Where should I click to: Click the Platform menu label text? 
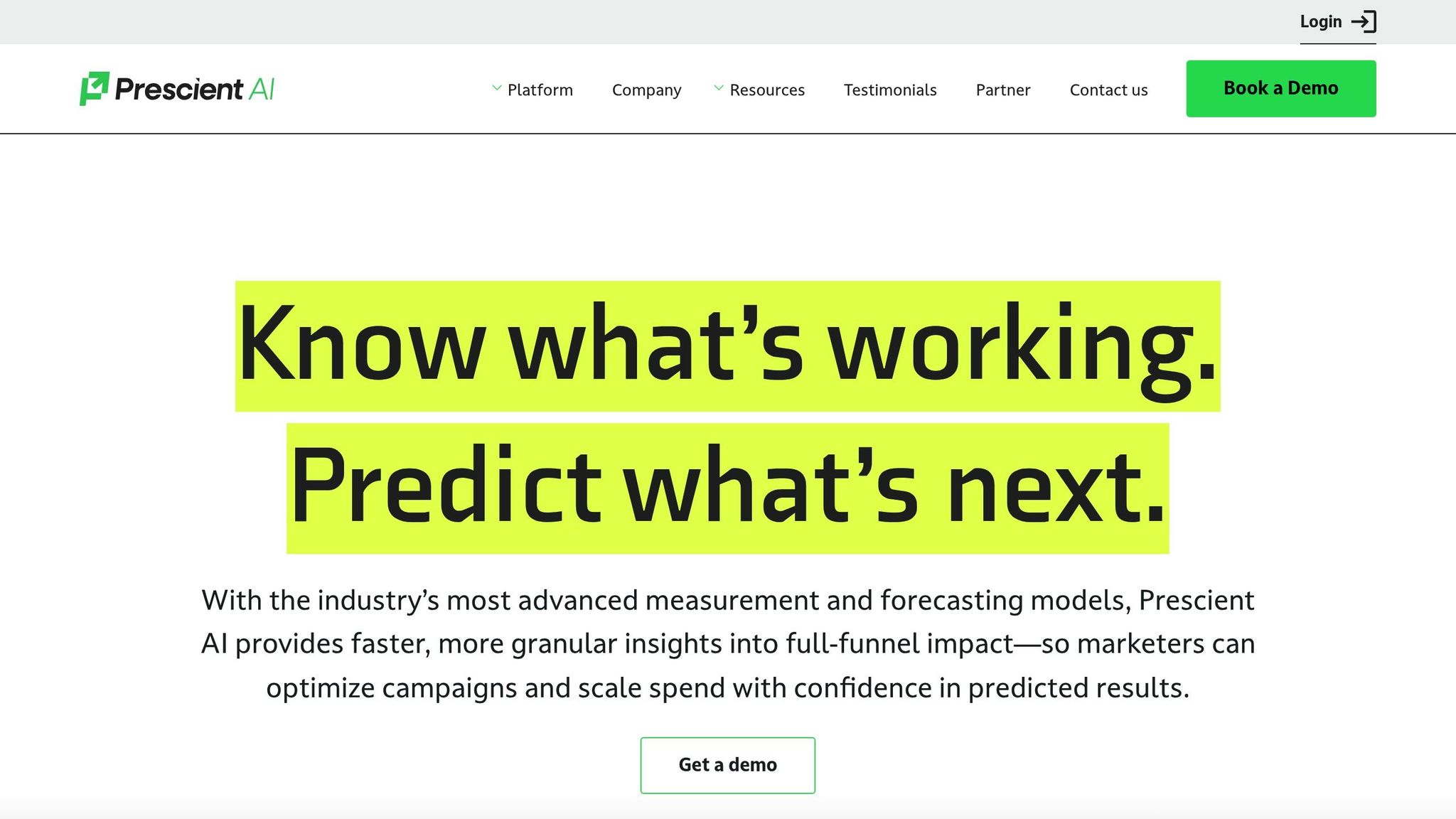click(539, 90)
